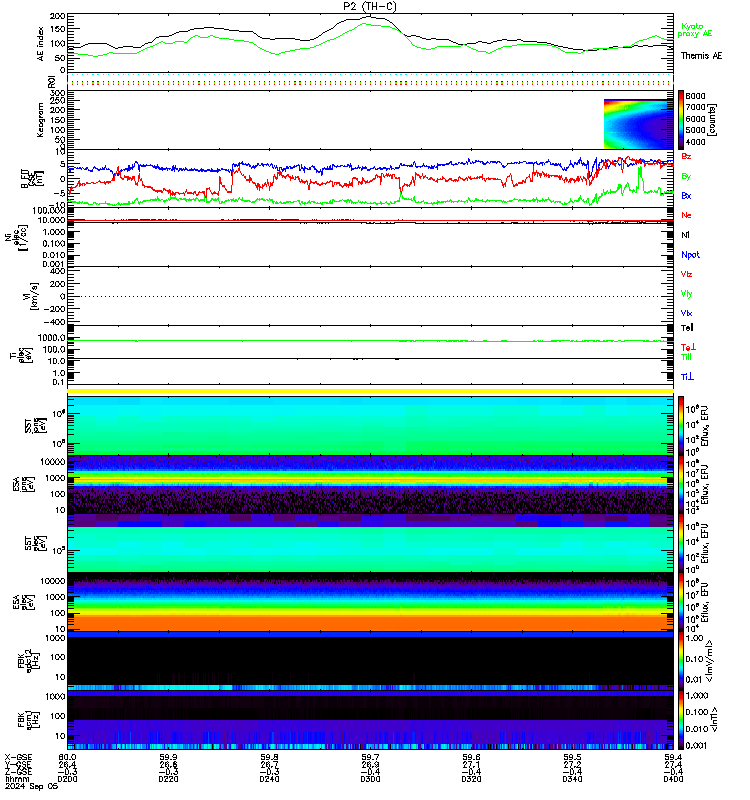This screenshot has width=750, height=800.
Task: Click the X-GSE value "59.4"
Action: coord(673,757)
